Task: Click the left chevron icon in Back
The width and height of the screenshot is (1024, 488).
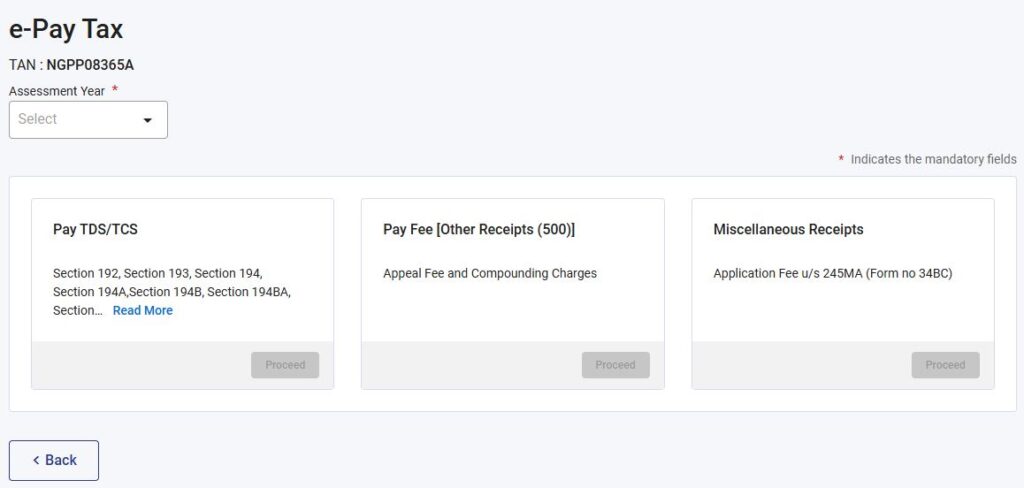Action: tap(36, 460)
